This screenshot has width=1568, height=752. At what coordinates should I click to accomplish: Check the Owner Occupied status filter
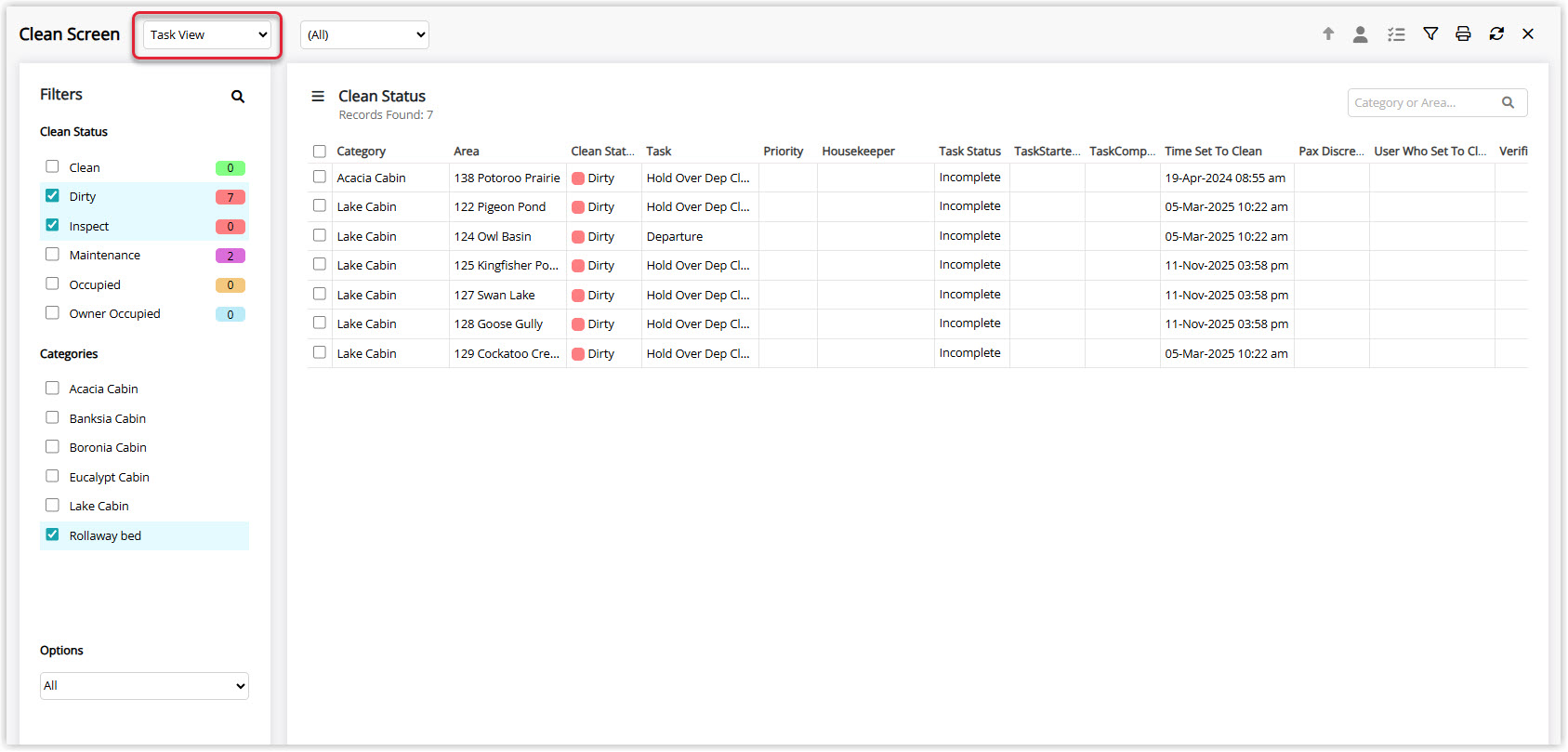[x=52, y=313]
